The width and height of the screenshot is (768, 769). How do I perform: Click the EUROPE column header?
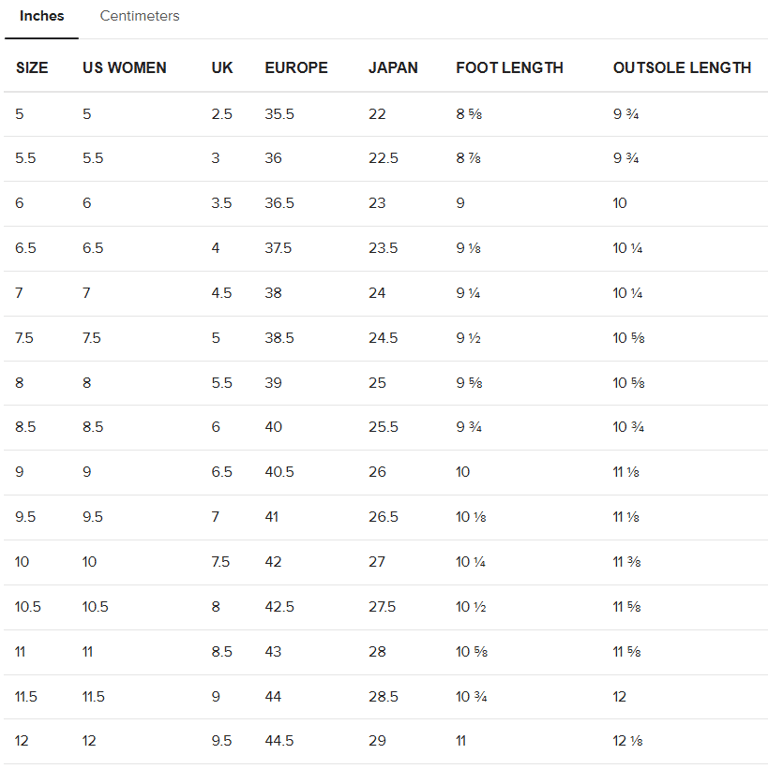pyautogui.click(x=296, y=68)
